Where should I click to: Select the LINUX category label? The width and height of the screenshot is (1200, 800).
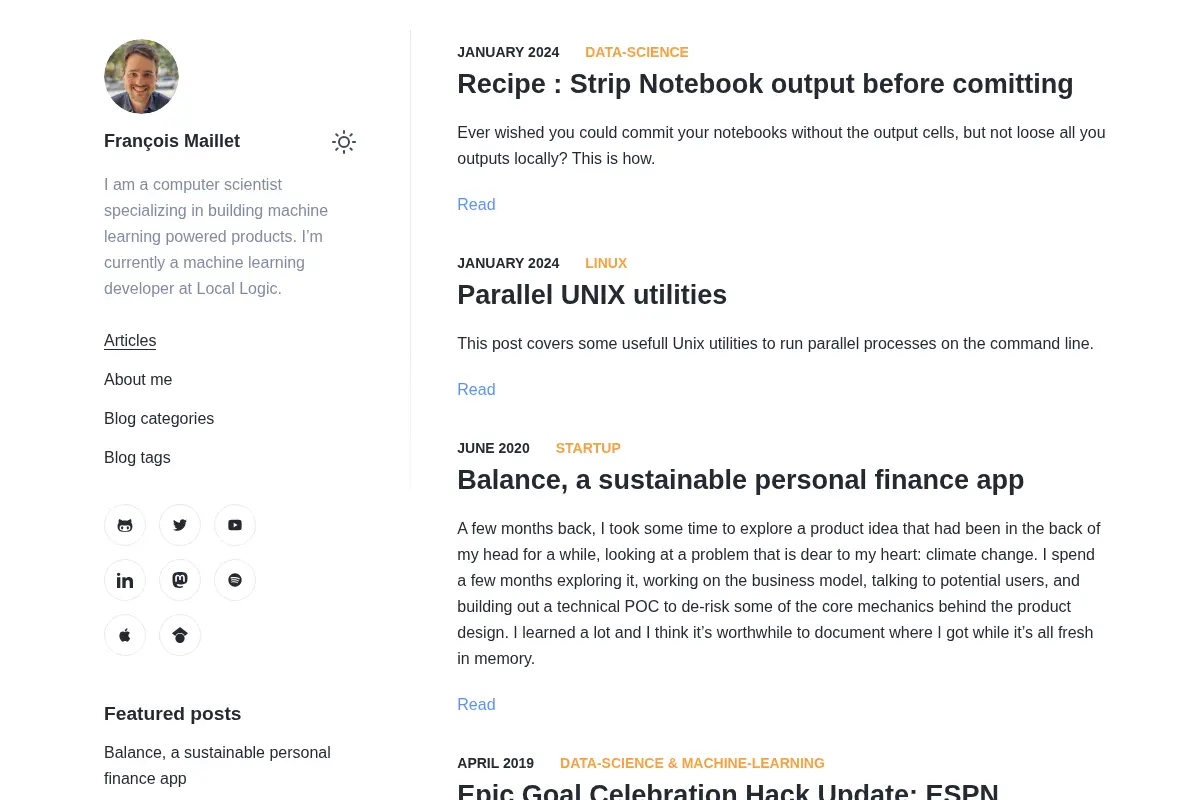606,263
